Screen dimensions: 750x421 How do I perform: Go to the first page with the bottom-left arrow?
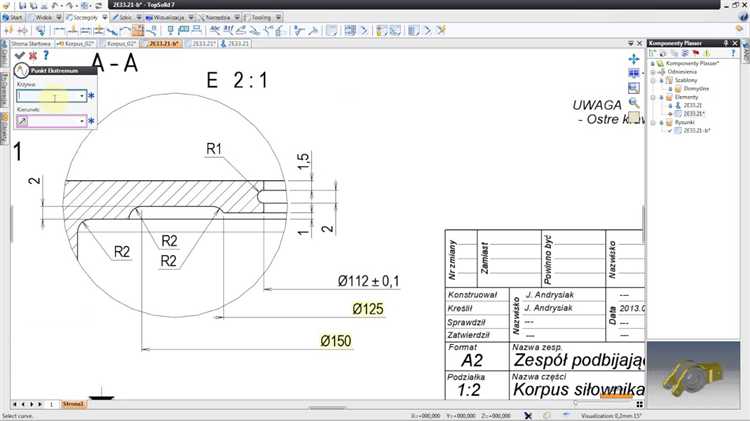(x=15, y=404)
